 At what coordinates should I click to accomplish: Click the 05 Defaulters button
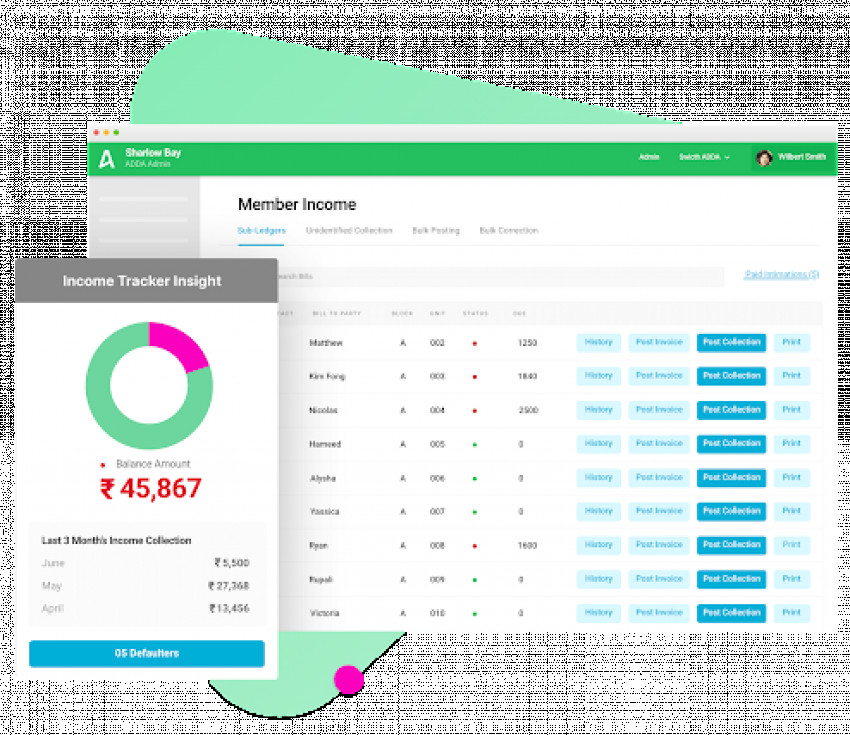point(146,653)
